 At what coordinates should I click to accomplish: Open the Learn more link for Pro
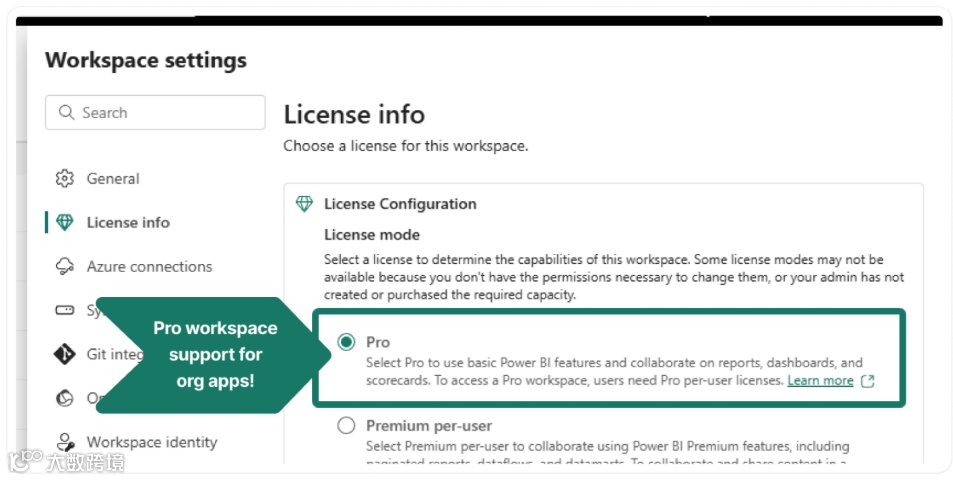(x=820, y=381)
